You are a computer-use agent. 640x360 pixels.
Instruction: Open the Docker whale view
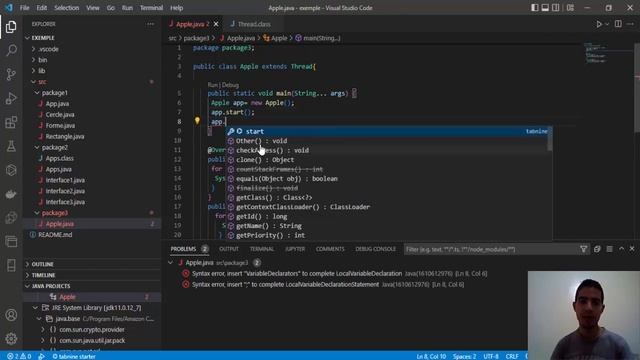click(x=11, y=194)
